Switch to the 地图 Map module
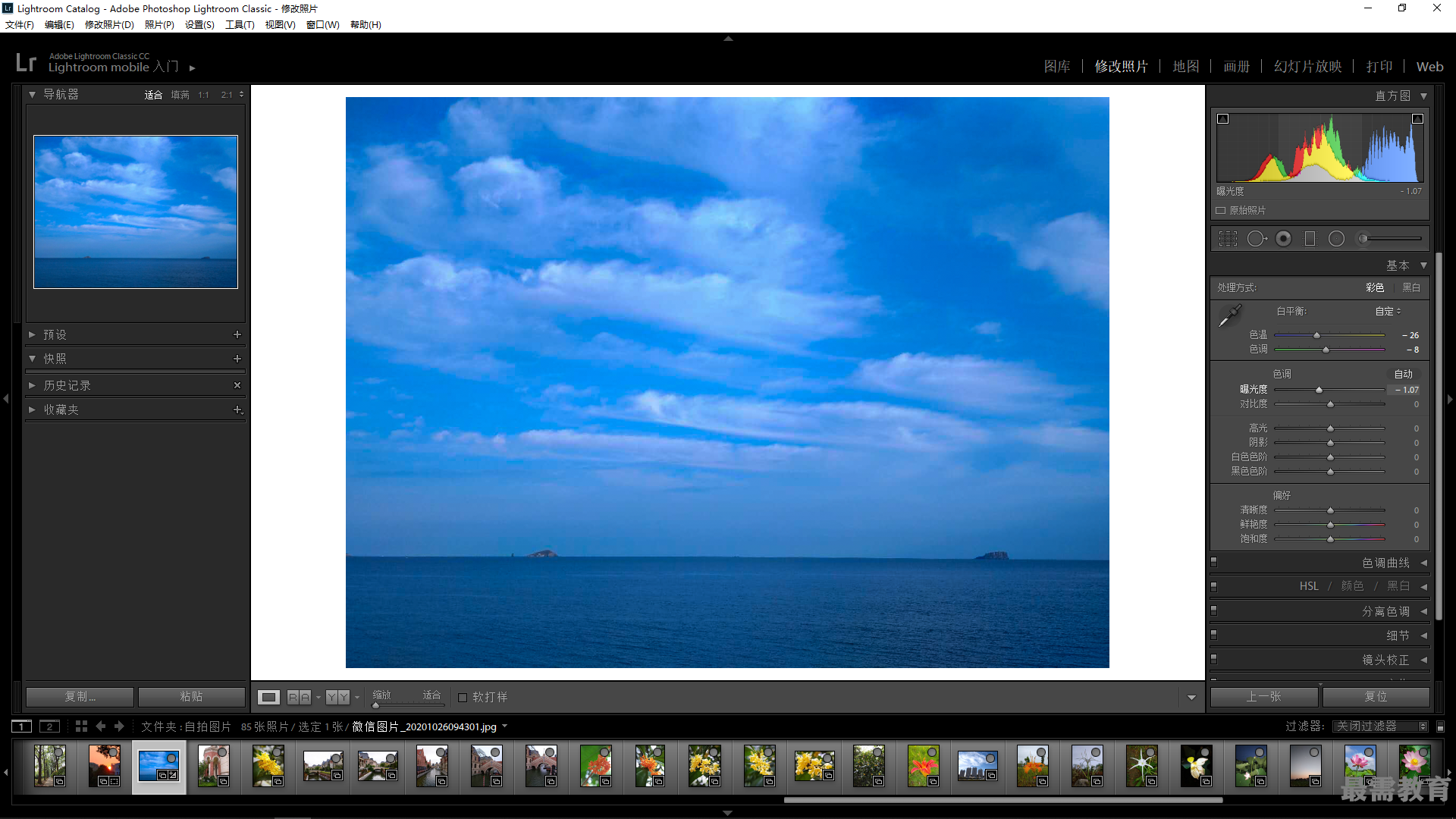Viewport: 1456px width, 819px height. coord(1186,67)
